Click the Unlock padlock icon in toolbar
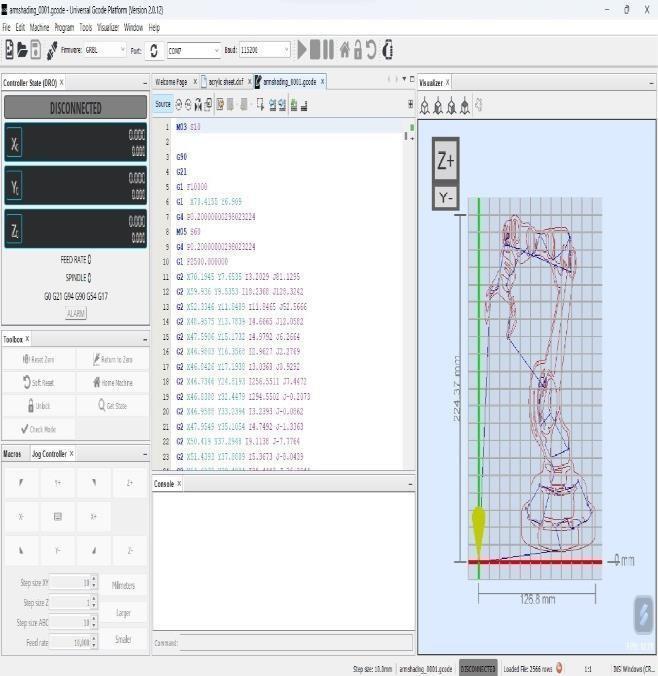 pos(358,50)
